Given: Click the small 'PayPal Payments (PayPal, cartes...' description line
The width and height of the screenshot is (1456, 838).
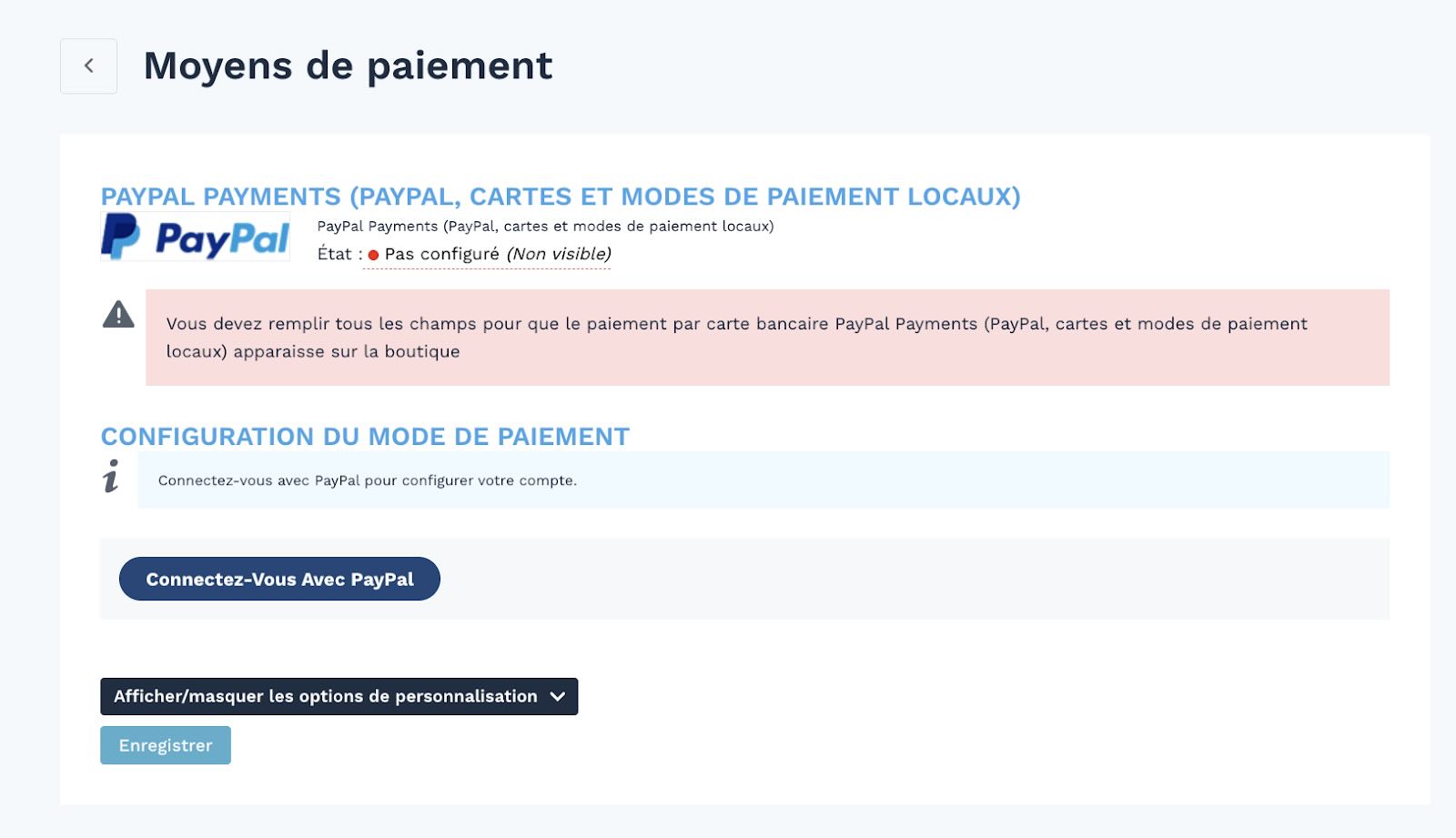Looking at the screenshot, I should tap(545, 226).
